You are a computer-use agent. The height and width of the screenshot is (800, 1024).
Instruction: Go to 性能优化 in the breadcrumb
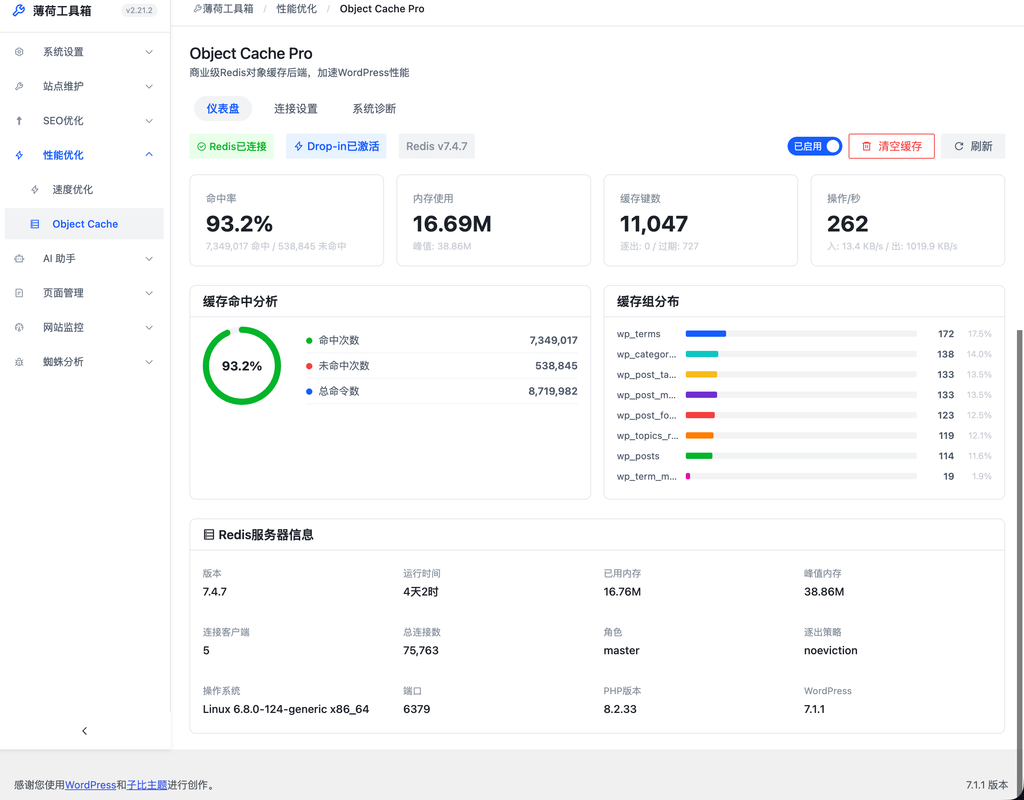point(296,9)
